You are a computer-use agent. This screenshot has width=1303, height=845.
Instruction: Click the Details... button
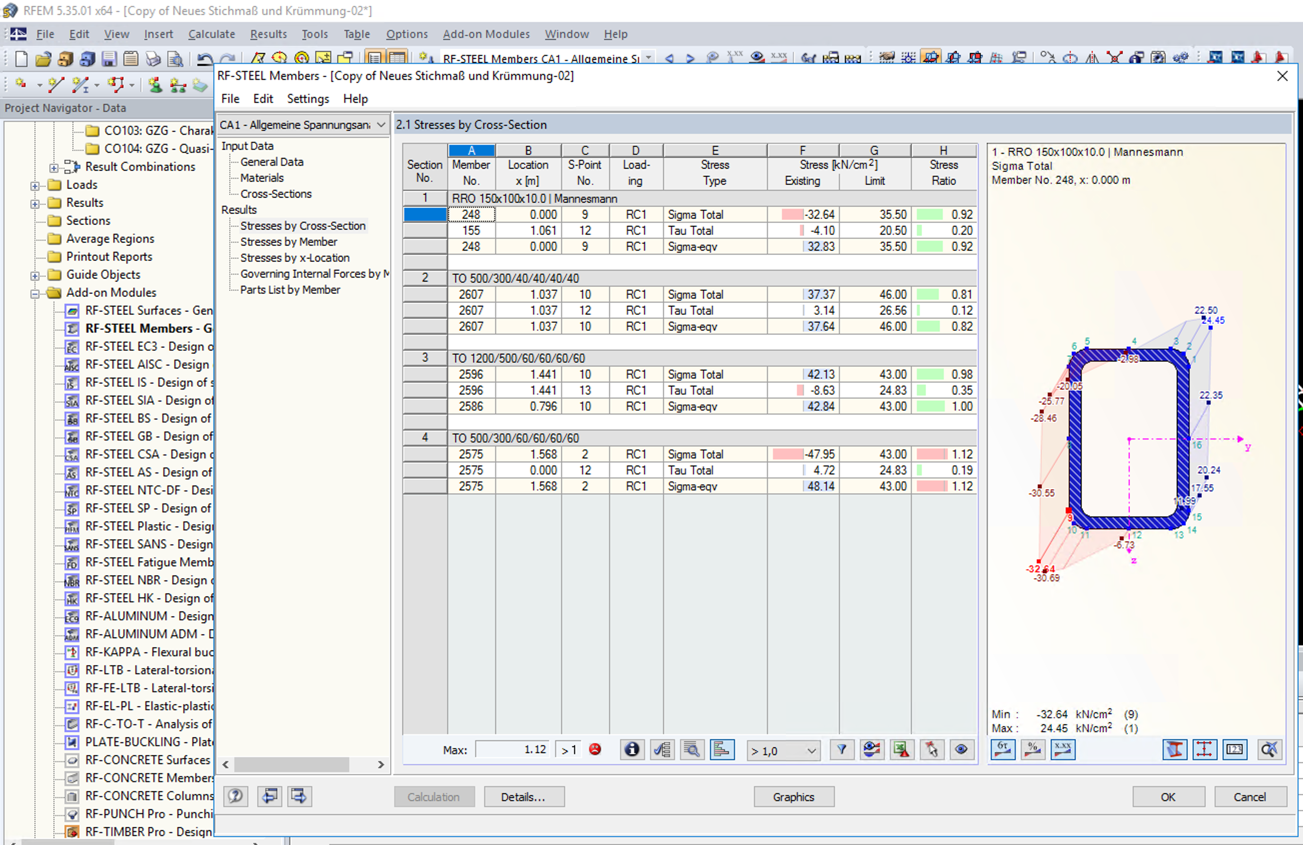click(x=524, y=797)
